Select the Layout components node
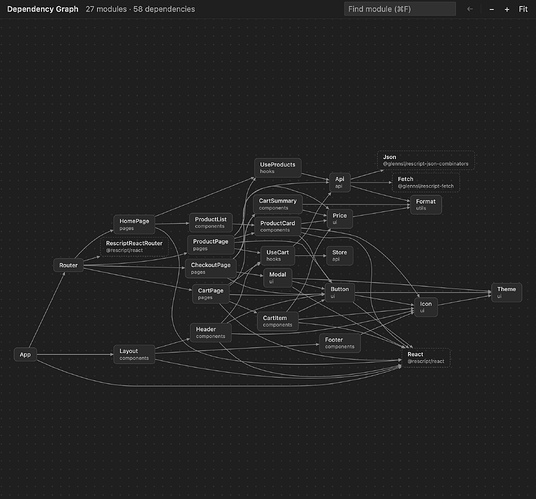The image size is (536, 499). pyautogui.click(x=134, y=354)
